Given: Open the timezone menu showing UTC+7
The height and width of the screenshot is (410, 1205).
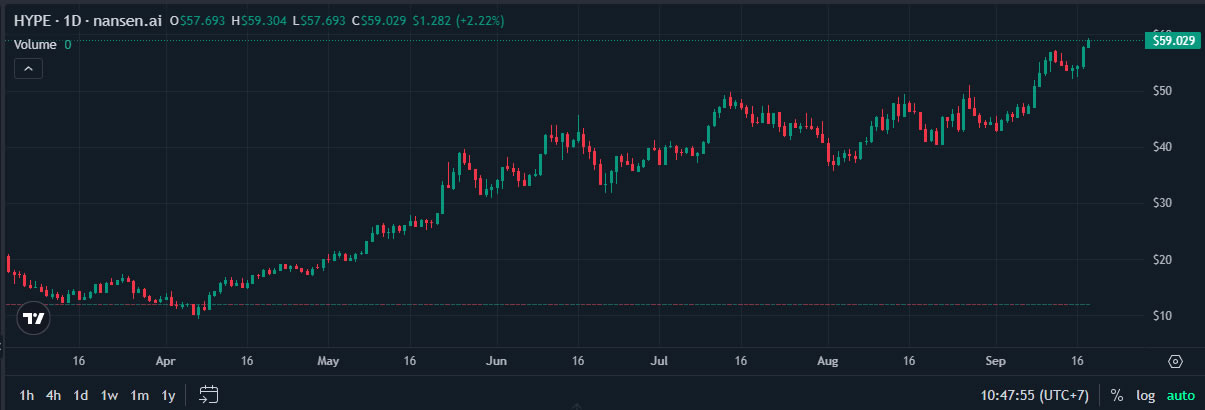Looking at the screenshot, I should (1037, 395).
